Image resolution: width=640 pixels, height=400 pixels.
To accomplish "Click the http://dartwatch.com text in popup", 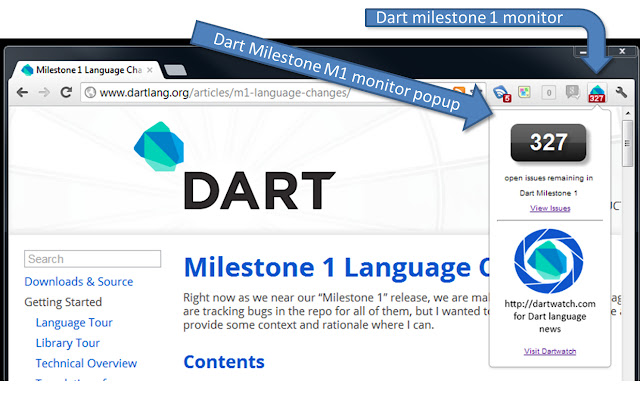I will [x=550, y=304].
